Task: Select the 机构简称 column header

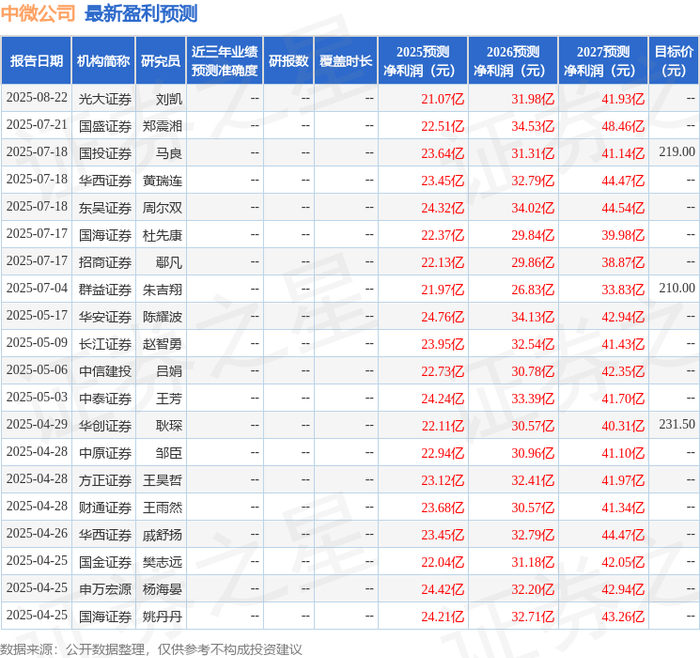Action: click(104, 61)
